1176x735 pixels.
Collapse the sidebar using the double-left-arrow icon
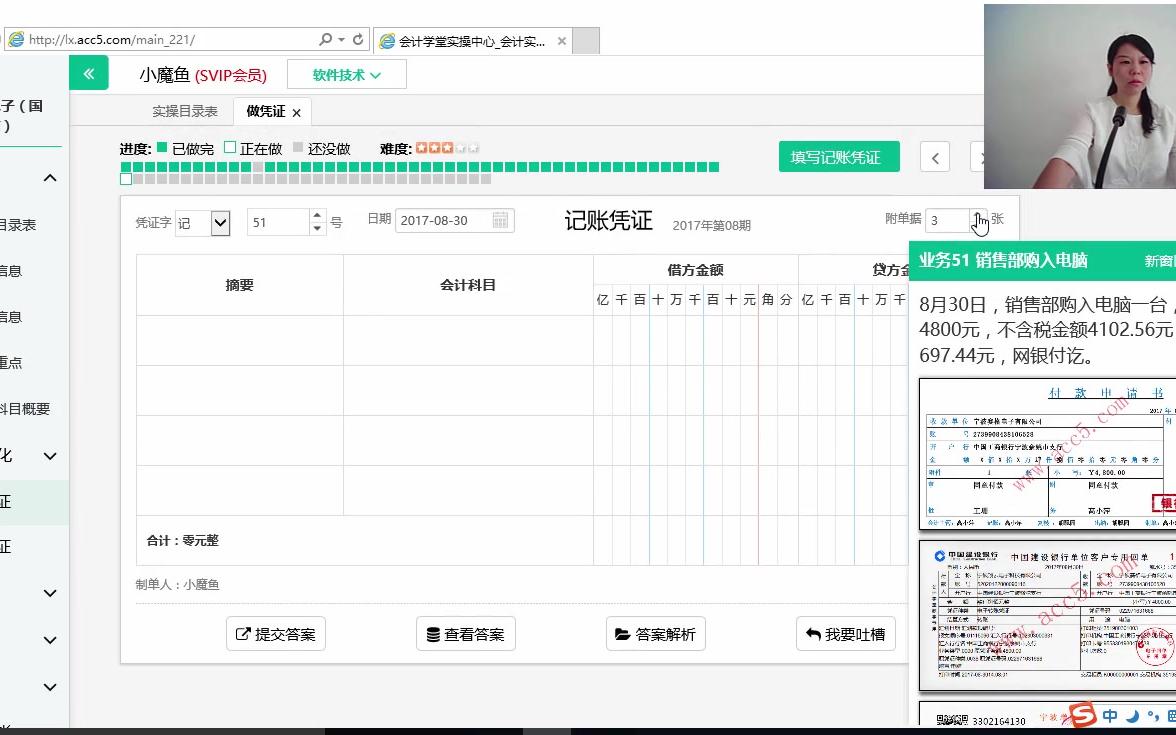click(x=88, y=73)
